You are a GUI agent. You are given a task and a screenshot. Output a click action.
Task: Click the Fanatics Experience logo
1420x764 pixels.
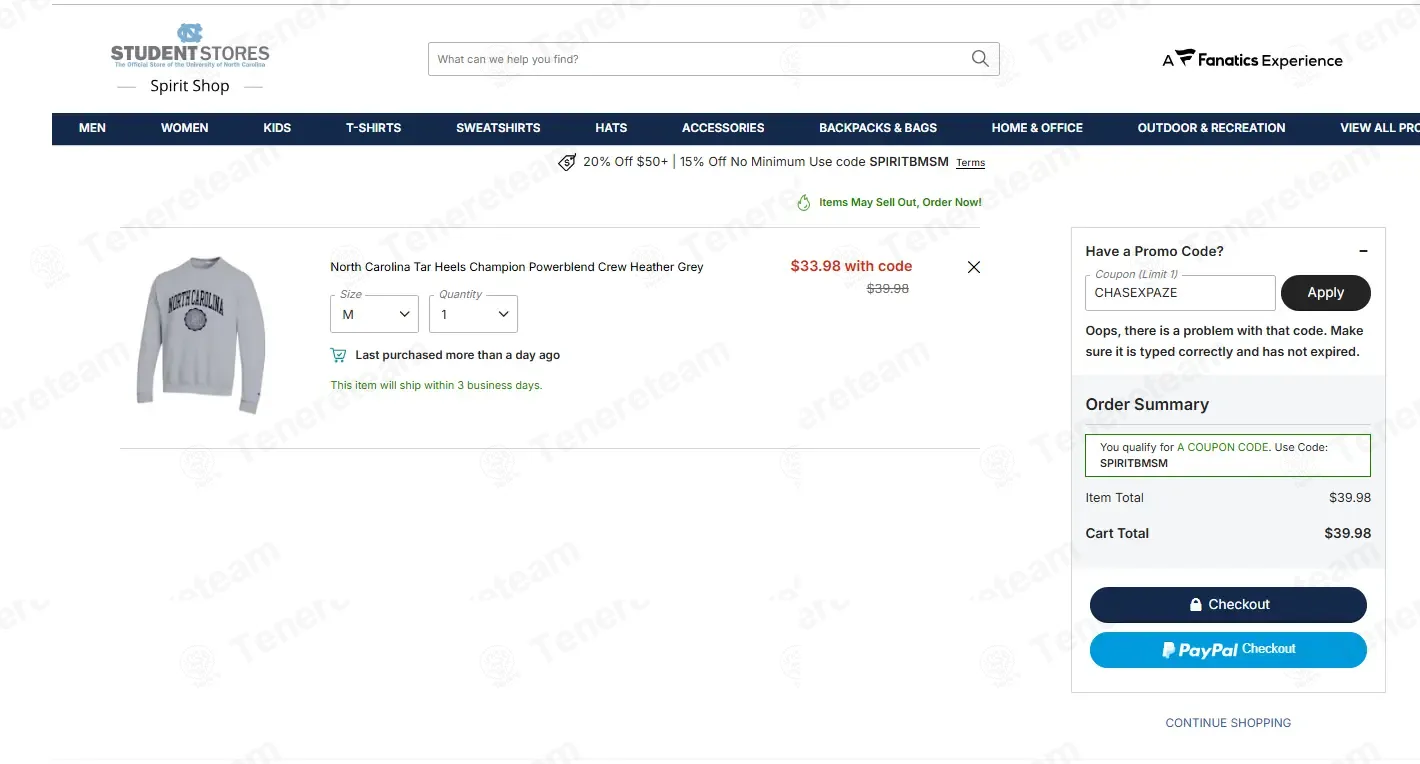tap(1252, 60)
